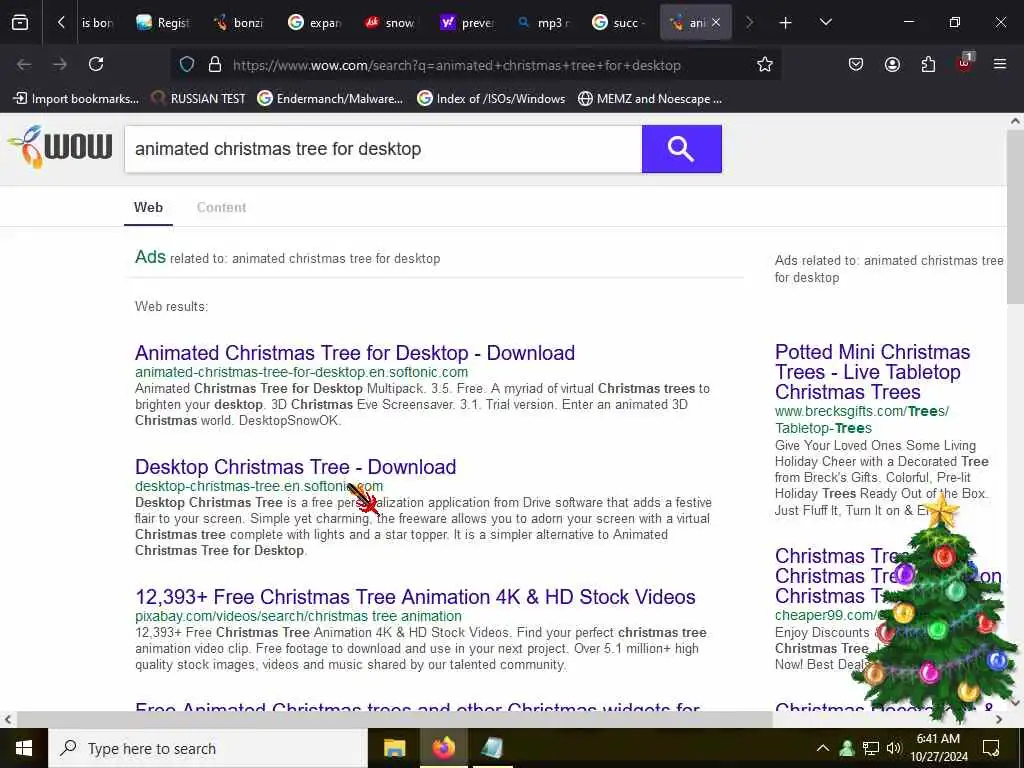Open 'Desktop Christmas Tree - Download' result

[x=295, y=467]
